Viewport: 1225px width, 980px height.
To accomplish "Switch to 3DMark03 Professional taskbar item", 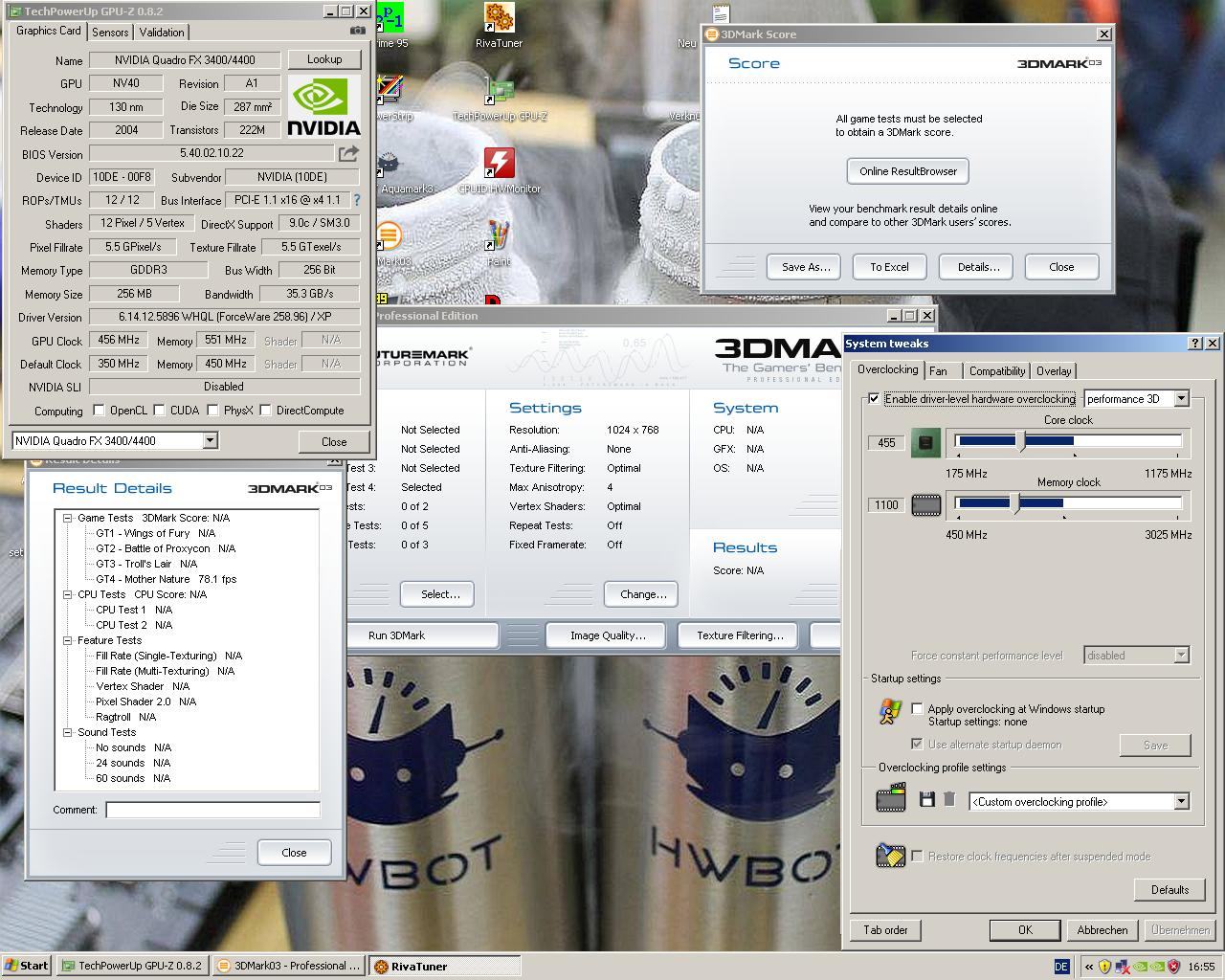I will 288,966.
